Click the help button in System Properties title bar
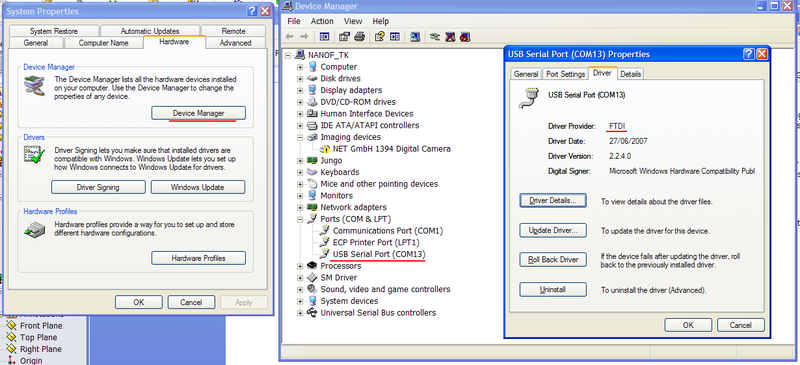This screenshot has width=800, height=365. pyautogui.click(x=252, y=11)
